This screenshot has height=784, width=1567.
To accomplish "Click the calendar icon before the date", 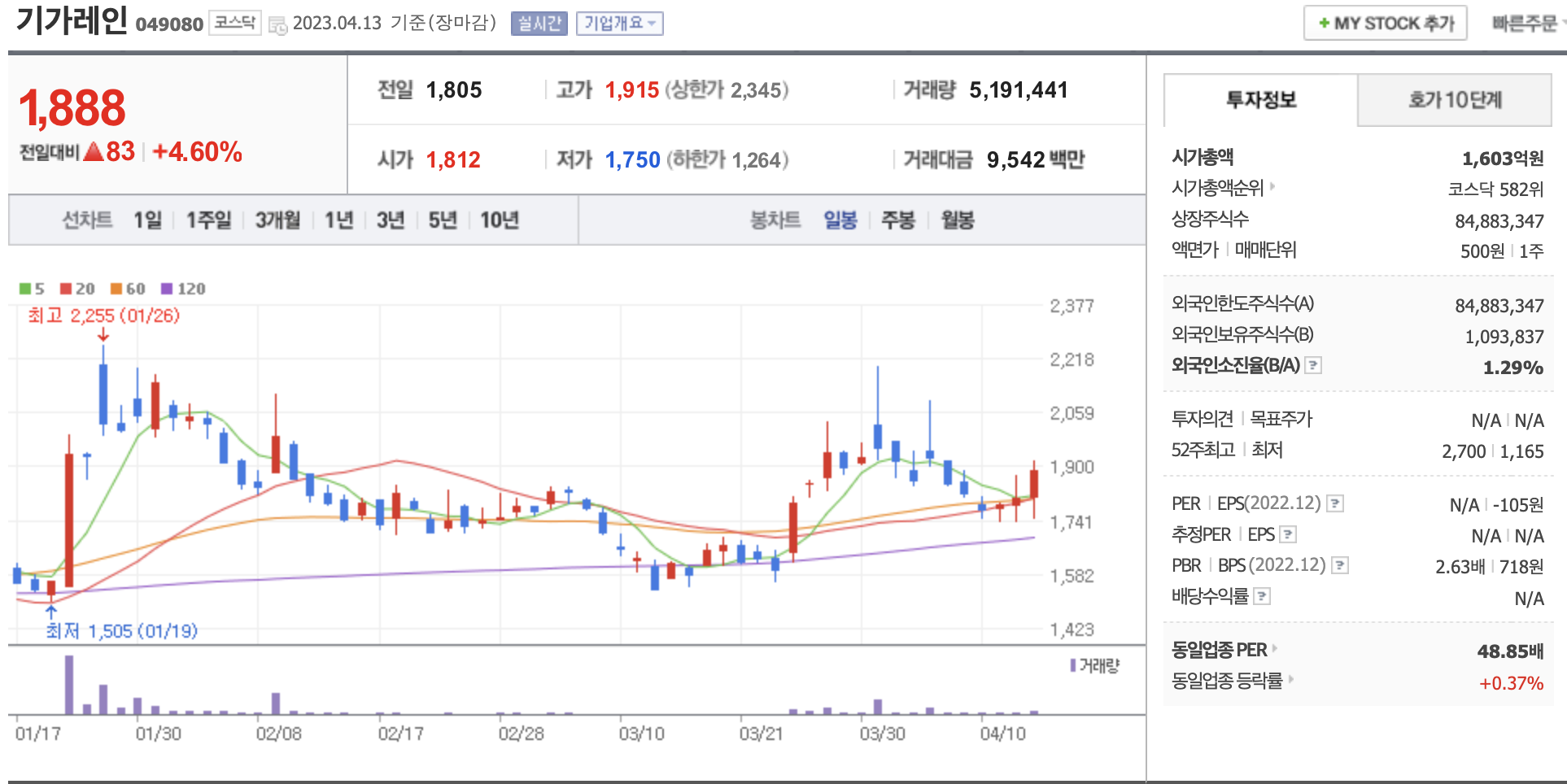I will pos(277,24).
